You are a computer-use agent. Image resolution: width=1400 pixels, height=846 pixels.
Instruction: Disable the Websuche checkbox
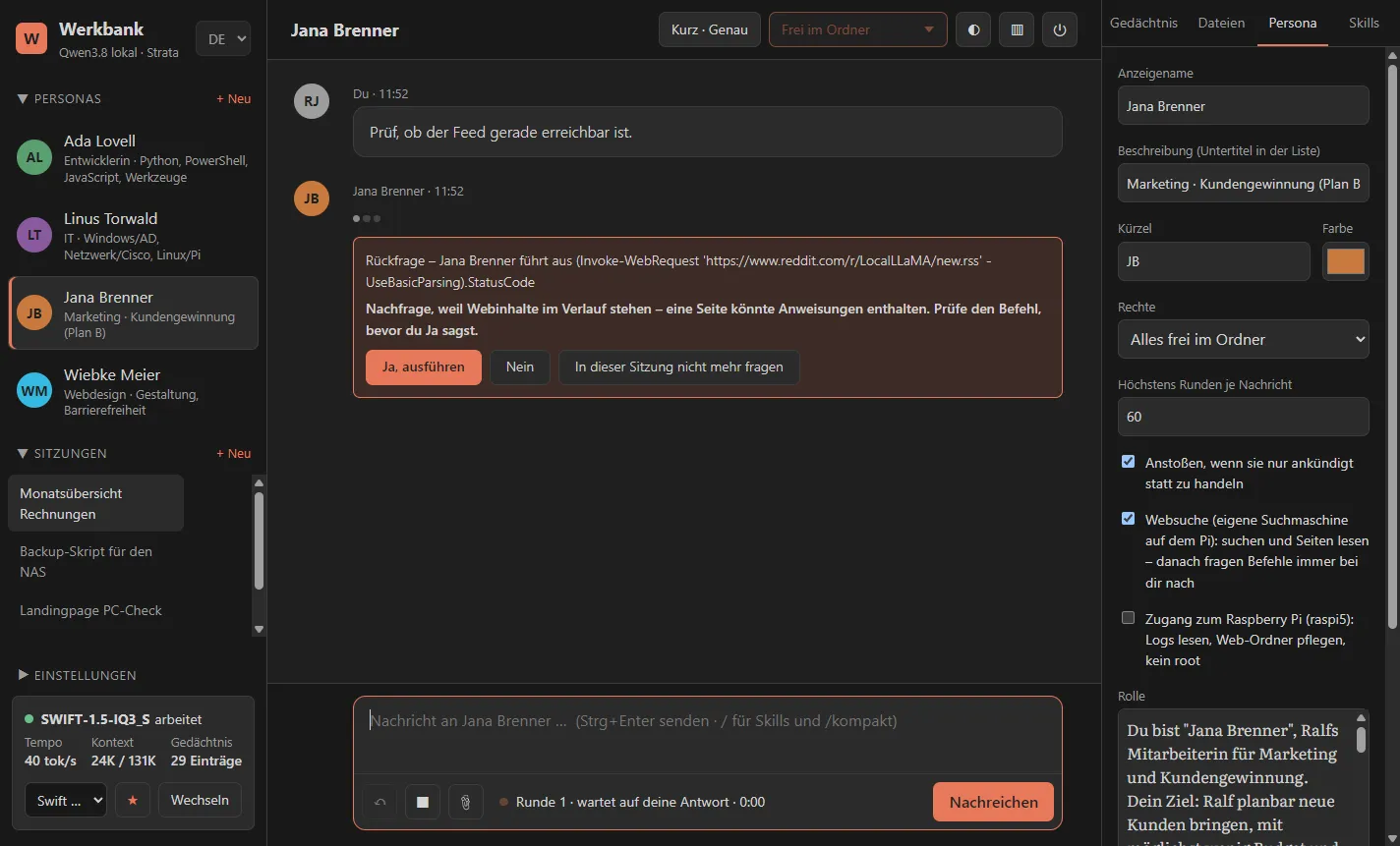point(1128,519)
